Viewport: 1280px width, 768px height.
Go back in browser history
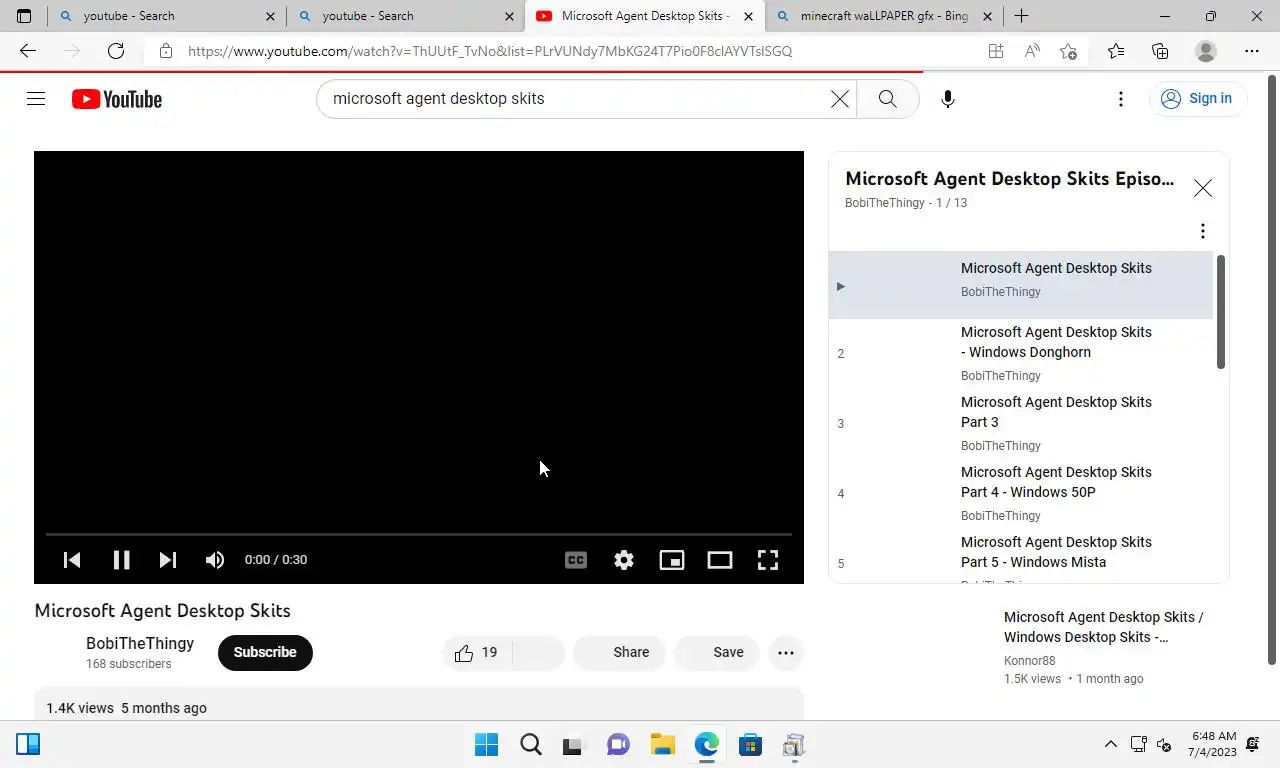tap(28, 51)
